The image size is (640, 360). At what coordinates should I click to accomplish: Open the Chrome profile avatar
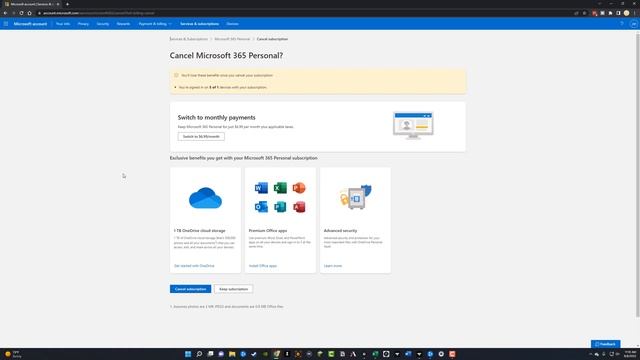click(627, 13)
